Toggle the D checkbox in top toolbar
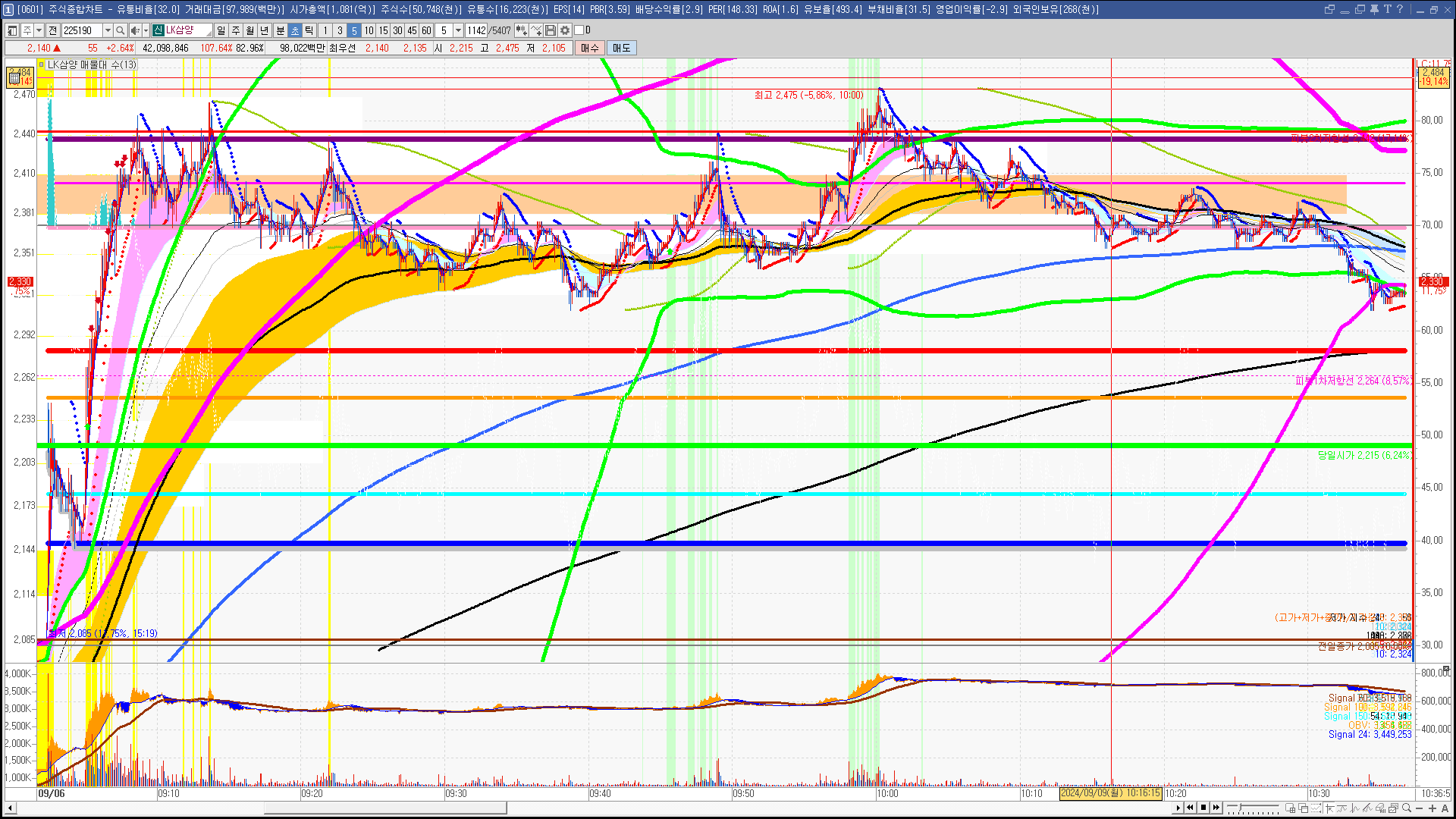This screenshot has width=1456, height=819. 579,30
